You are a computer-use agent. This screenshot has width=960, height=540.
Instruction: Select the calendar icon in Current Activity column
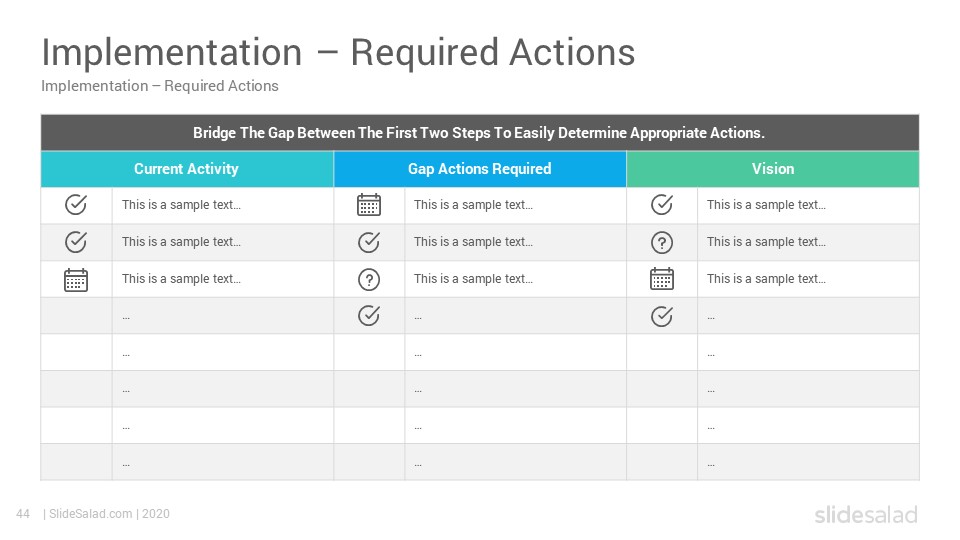tap(76, 280)
